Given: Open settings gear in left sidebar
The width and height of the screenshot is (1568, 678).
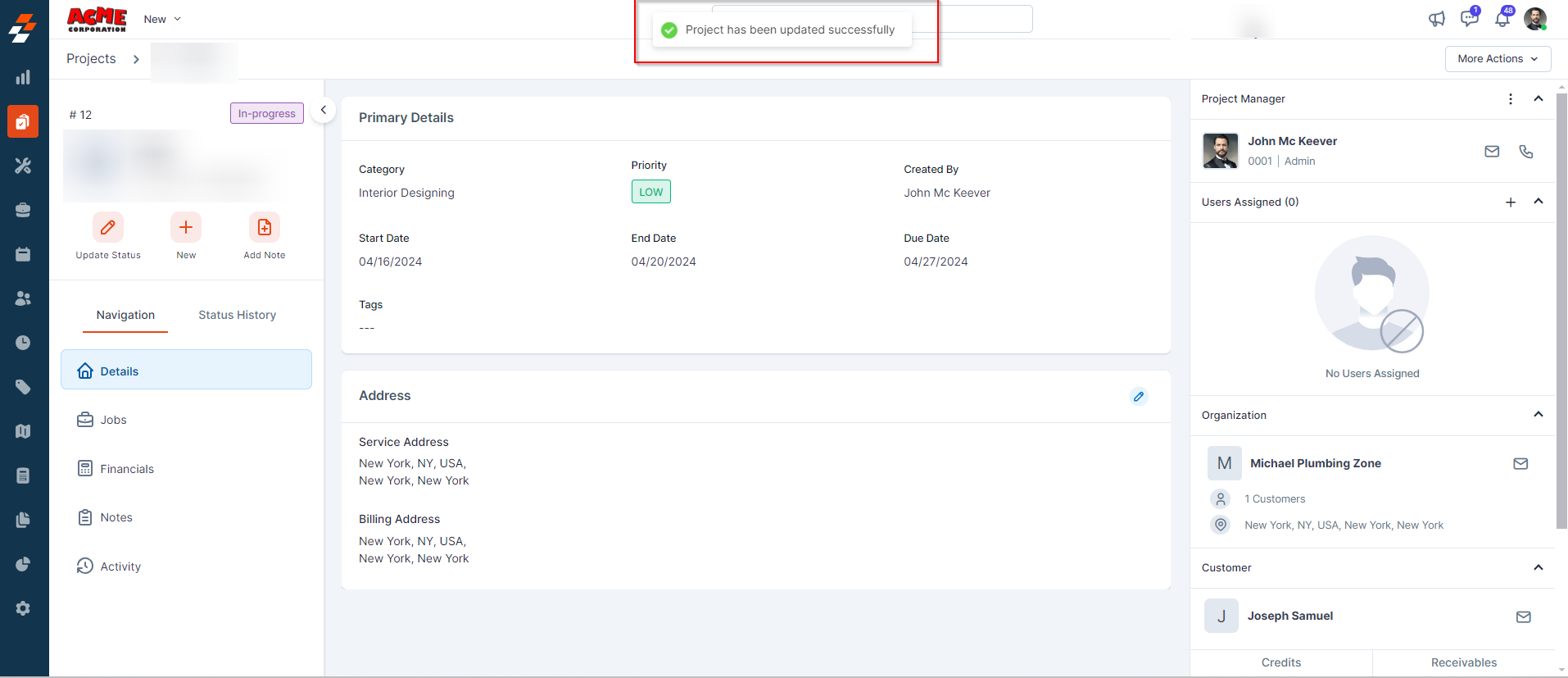Looking at the screenshot, I should tap(23, 608).
